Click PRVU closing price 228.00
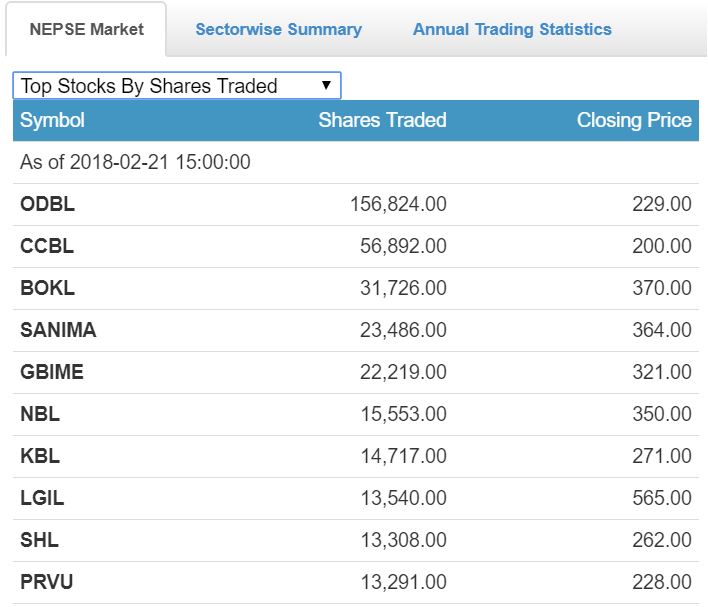Viewport: 708px width, 607px height. point(662,582)
